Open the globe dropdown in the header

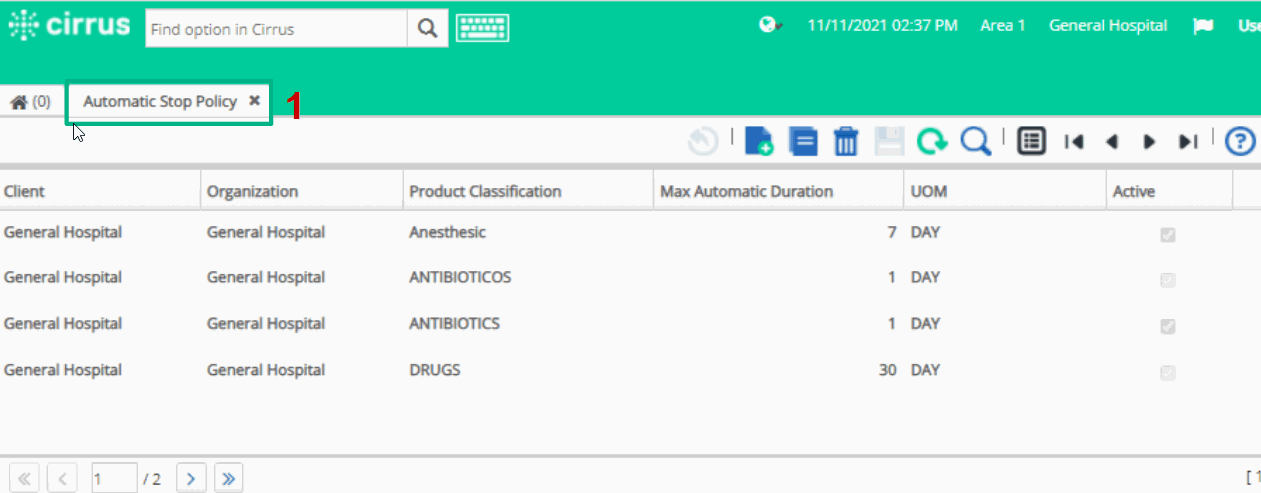(770, 26)
